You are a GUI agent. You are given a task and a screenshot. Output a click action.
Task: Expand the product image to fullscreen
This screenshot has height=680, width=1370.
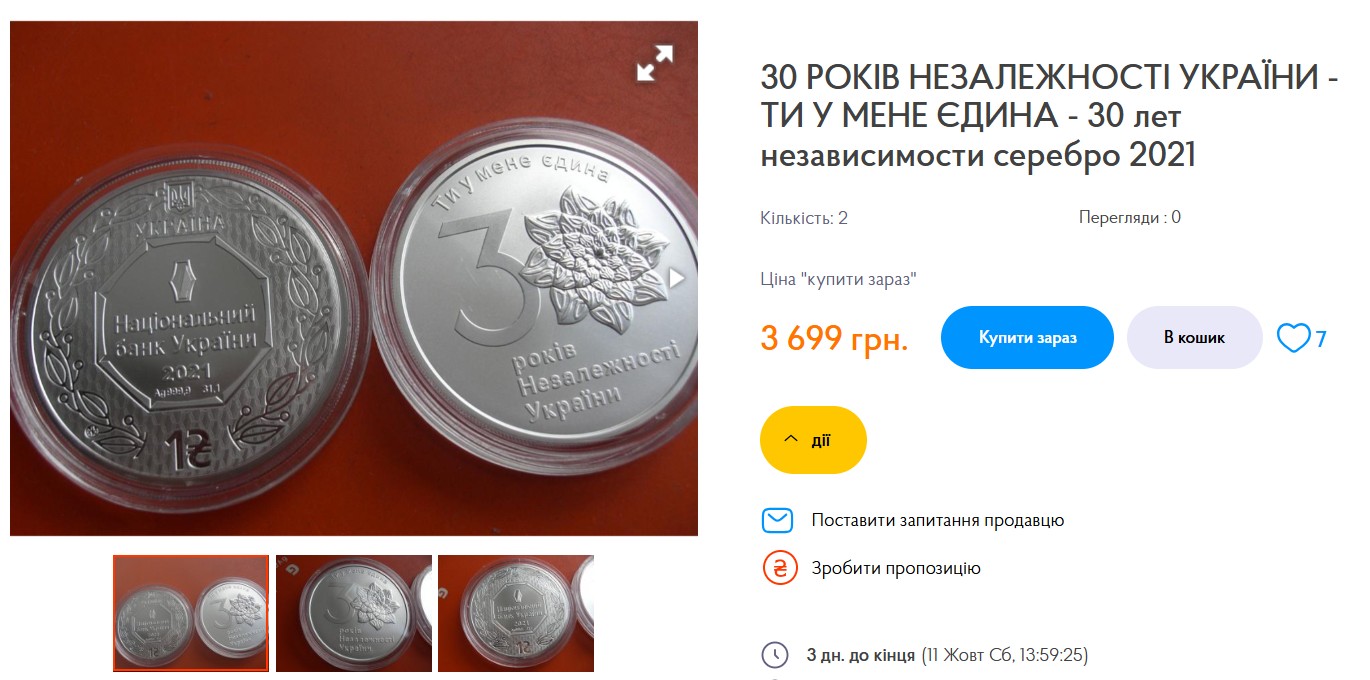655,63
